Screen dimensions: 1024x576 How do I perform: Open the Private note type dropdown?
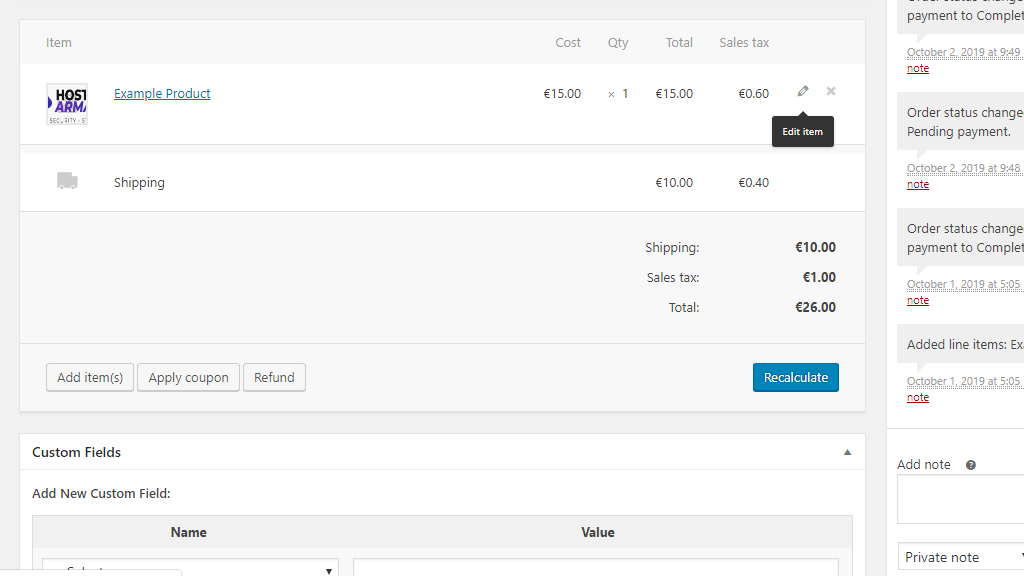pos(962,557)
